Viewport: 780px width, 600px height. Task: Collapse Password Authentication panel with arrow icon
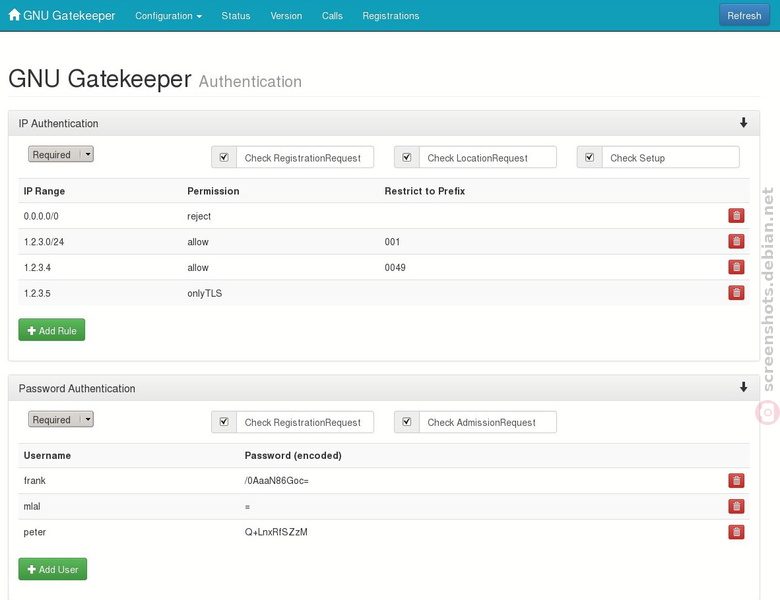[x=743, y=387]
